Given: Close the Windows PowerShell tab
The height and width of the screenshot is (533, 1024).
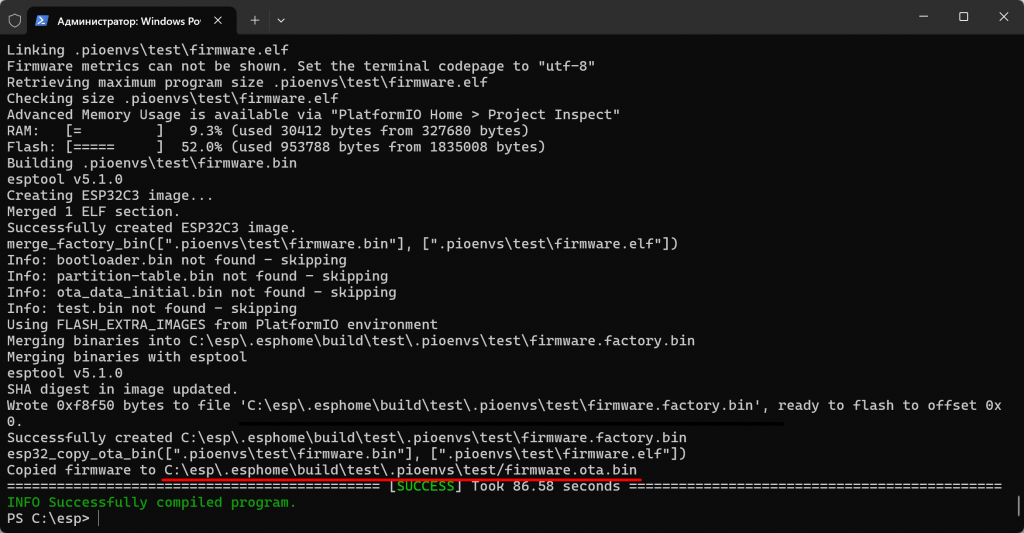Looking at the screenshot, I should (x=219, y=19).
